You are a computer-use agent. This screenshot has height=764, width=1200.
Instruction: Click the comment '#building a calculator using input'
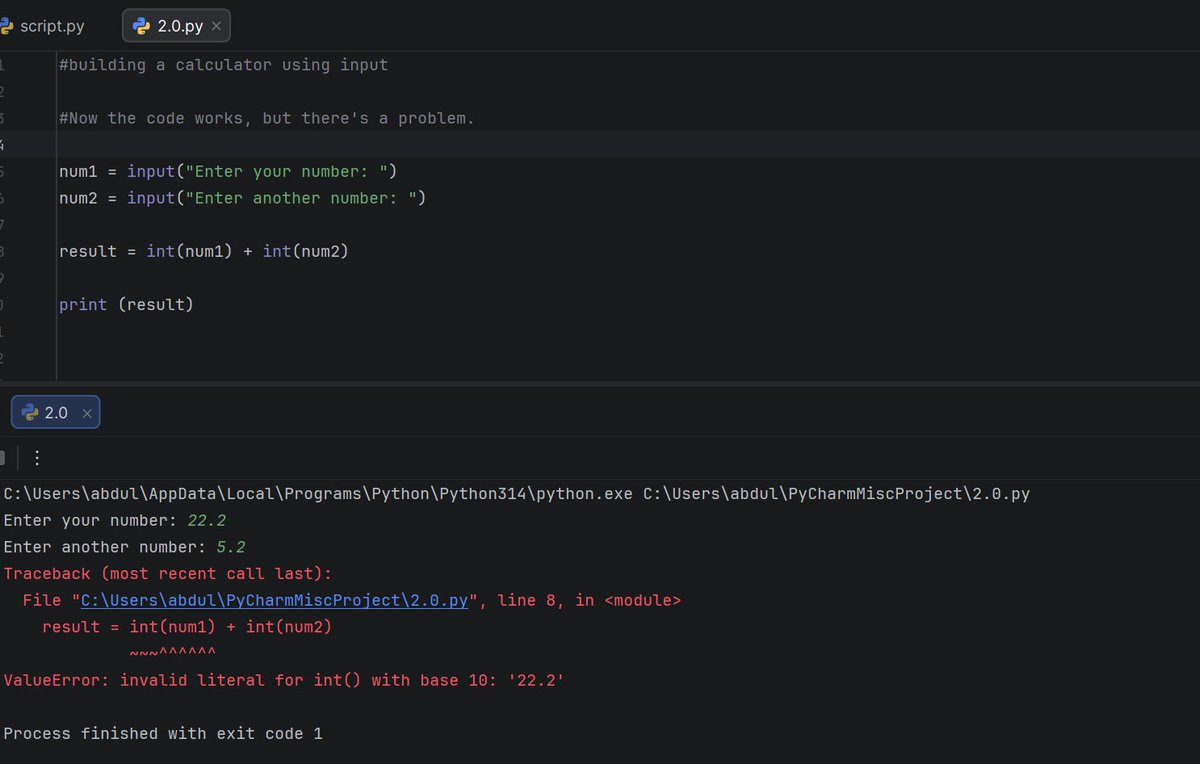point(223,65)
